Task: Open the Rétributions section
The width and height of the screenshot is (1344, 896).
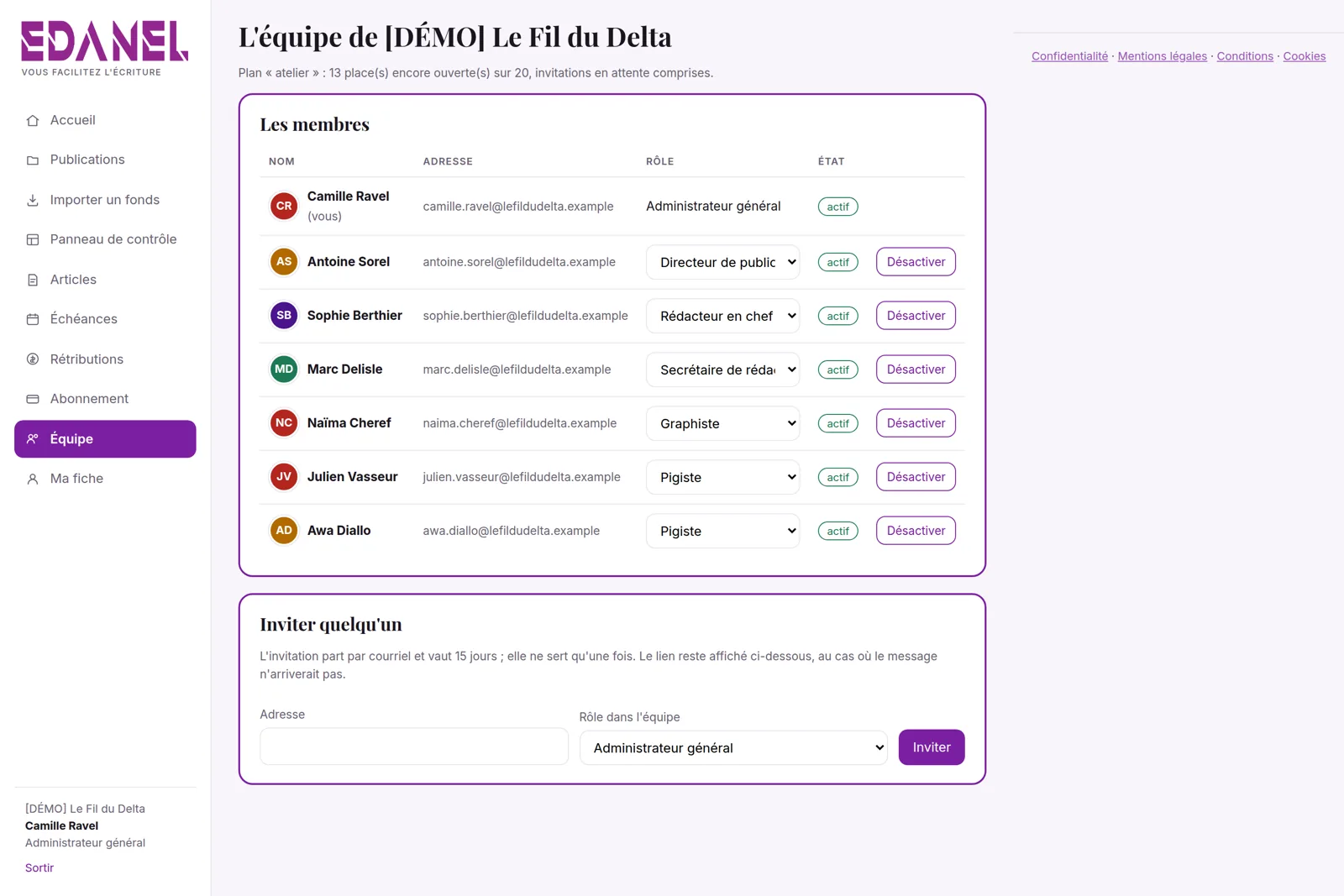Action: point(105,359)
